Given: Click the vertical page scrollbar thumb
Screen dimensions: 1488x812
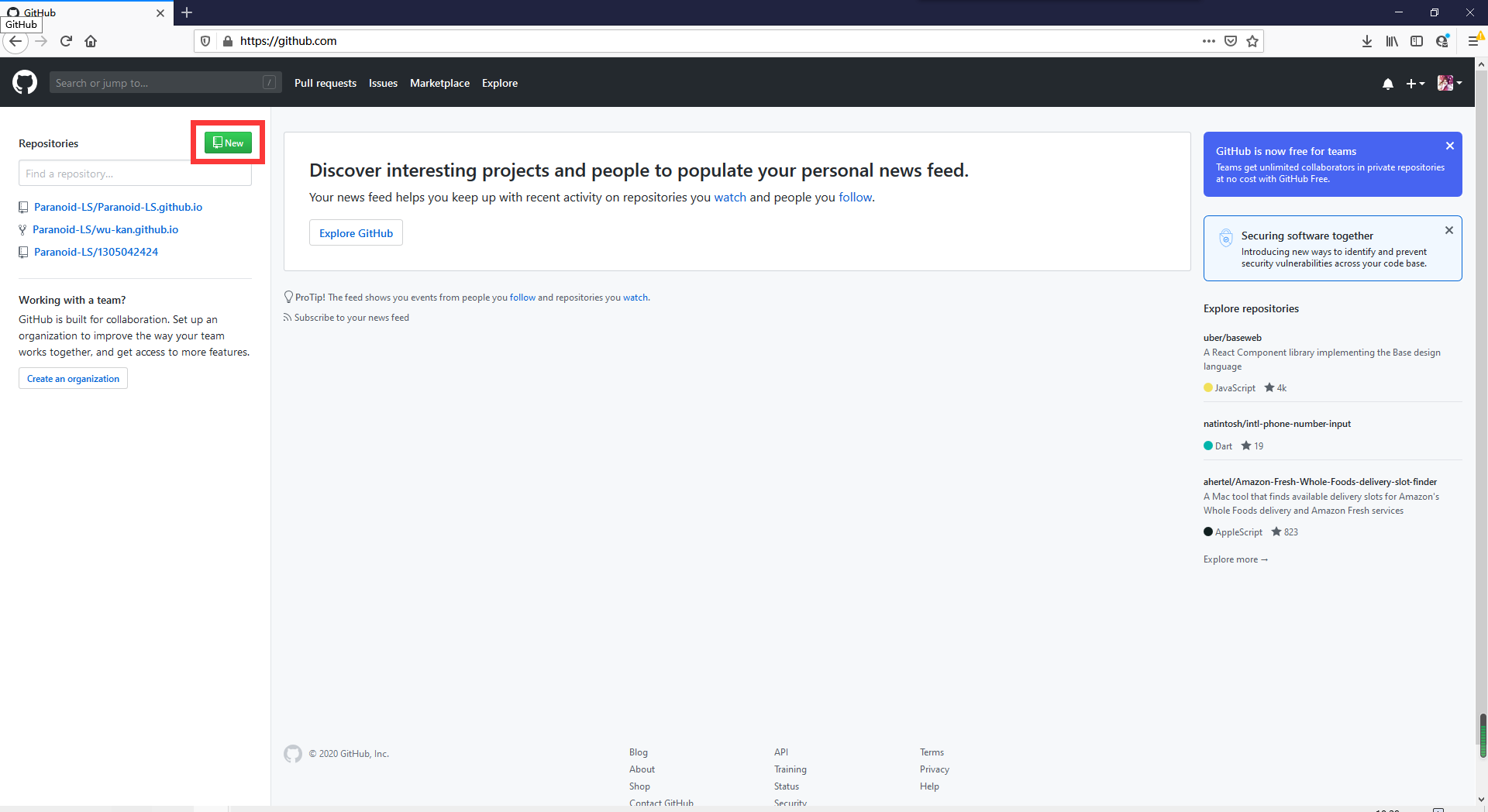Looking at the screenshot, I should 1483,735.
